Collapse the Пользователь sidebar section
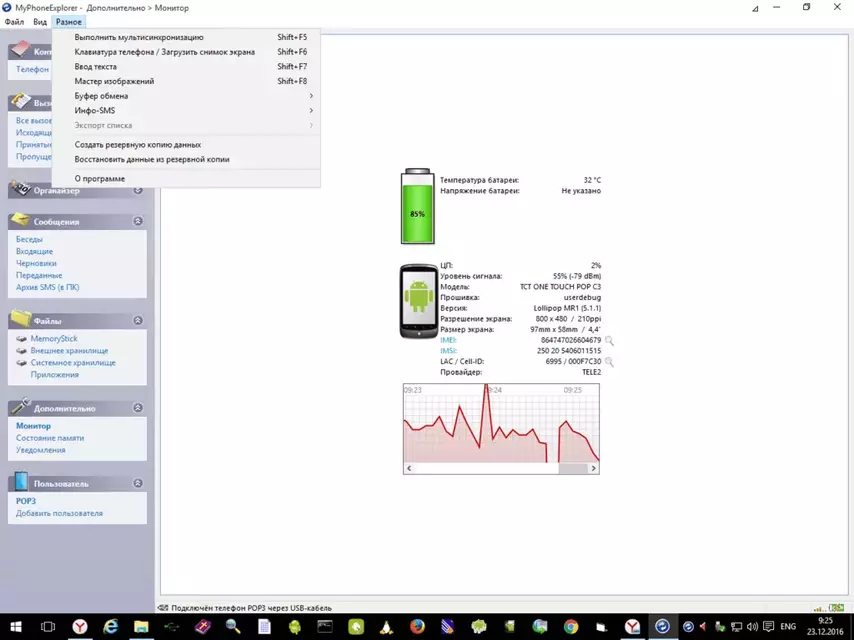854x640 pixels. (138, 483)
